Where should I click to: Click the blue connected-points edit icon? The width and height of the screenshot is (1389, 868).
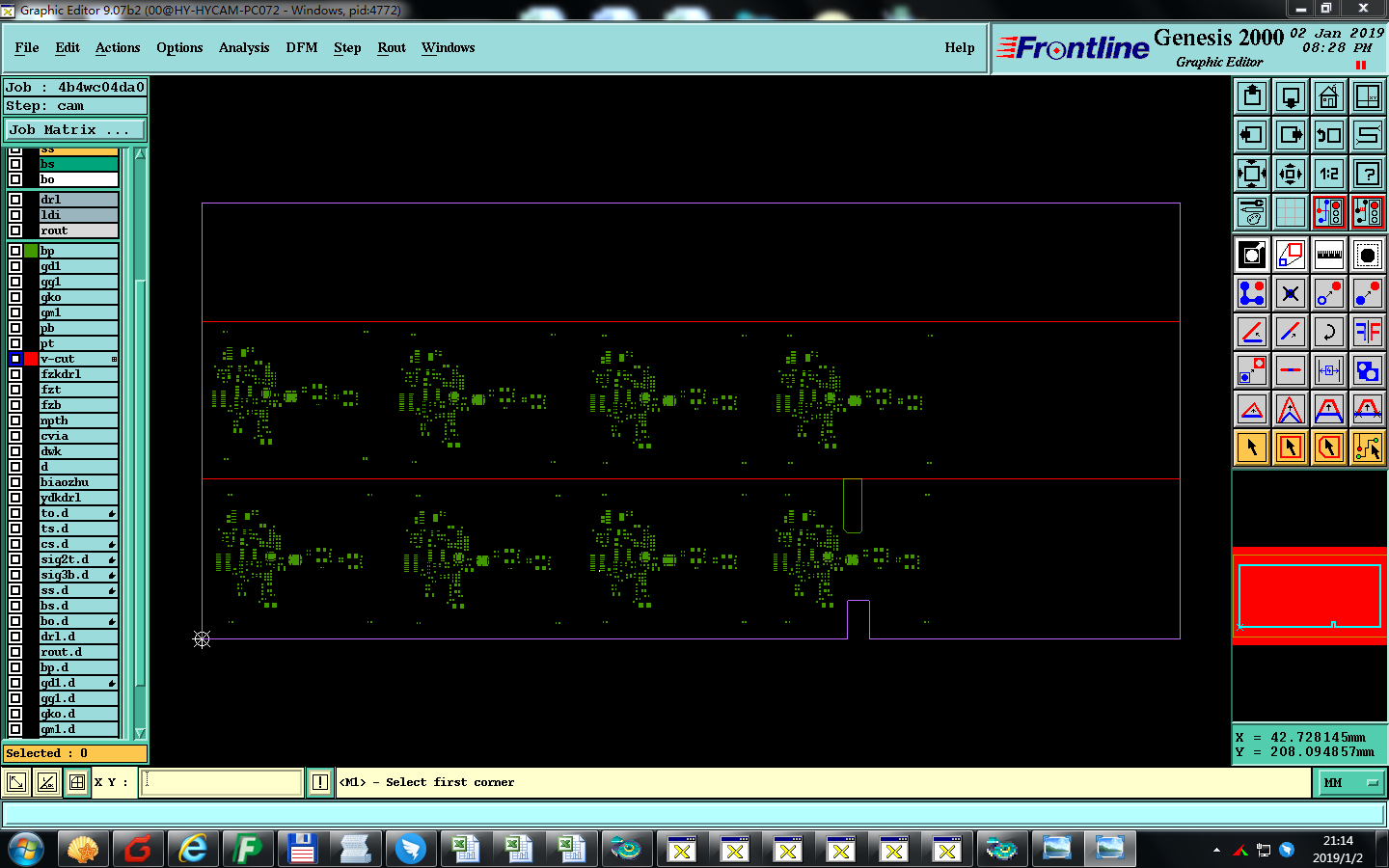[x=1252, y=293]
